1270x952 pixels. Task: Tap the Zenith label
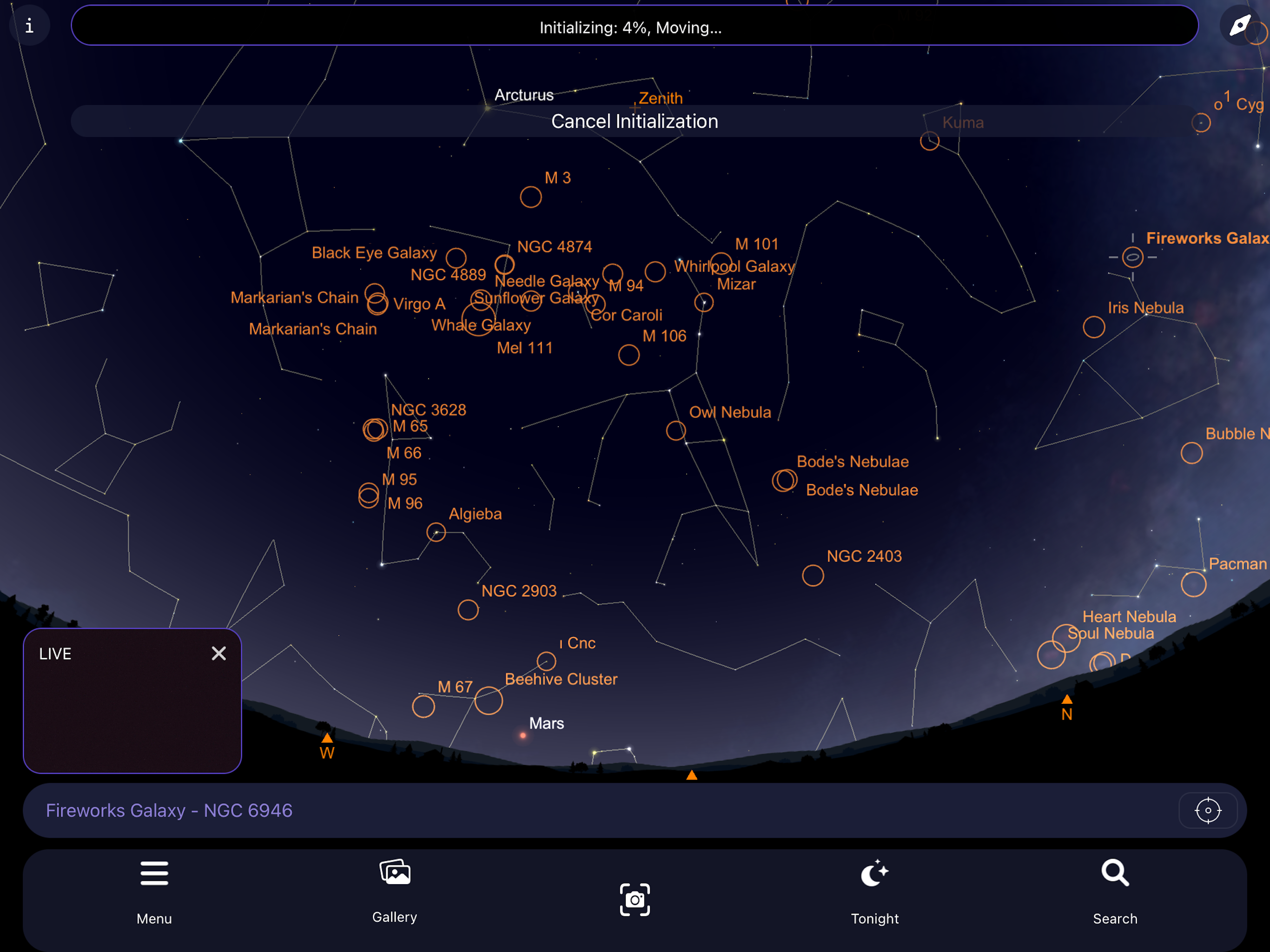pyautogui.click(x=661, y=98)
